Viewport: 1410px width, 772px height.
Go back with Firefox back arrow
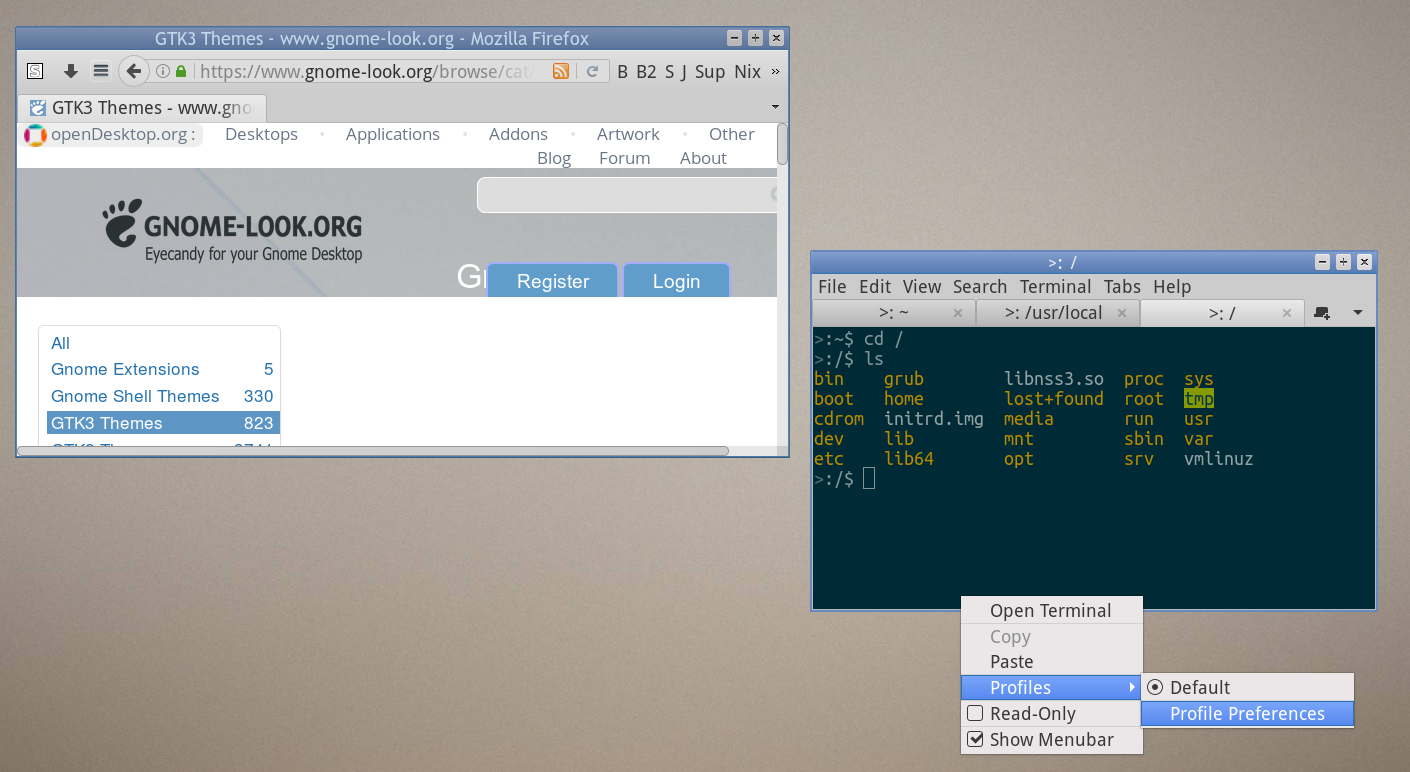(x=133, y=71)
